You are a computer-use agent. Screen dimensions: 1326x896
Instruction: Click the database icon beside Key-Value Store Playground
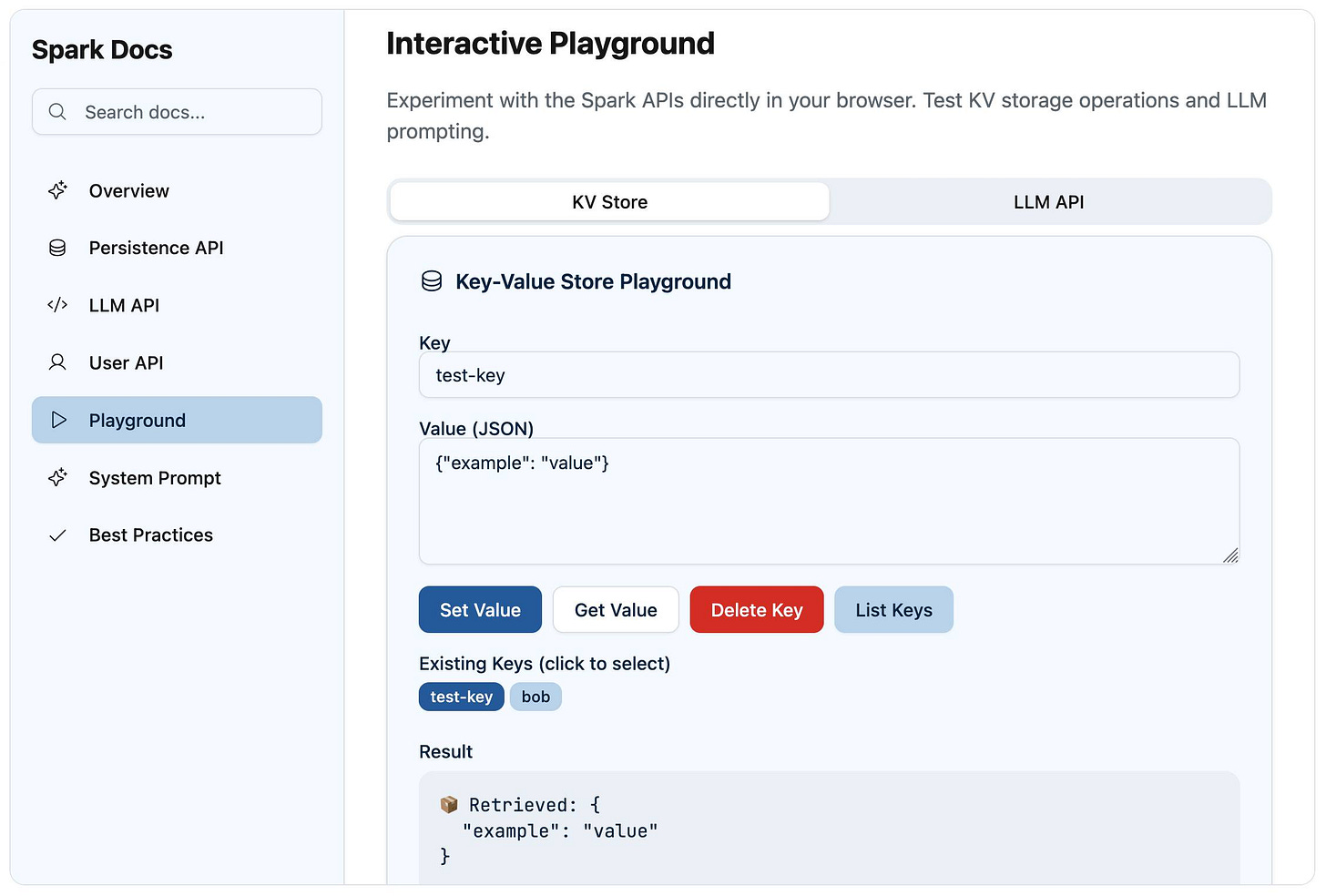(431, 281)
